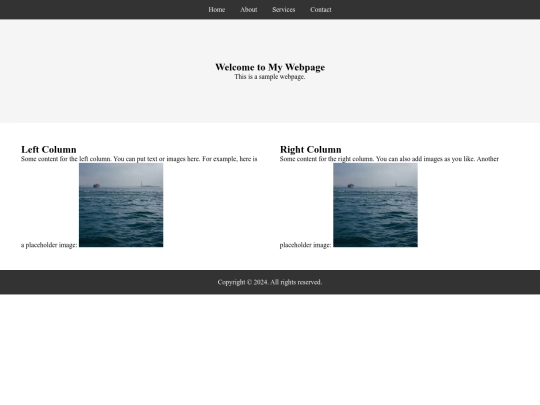Click the 'This is a sample webpage.' text
Image resolution: width=540 pixels, height=405 pixels.
coord(270,77)
